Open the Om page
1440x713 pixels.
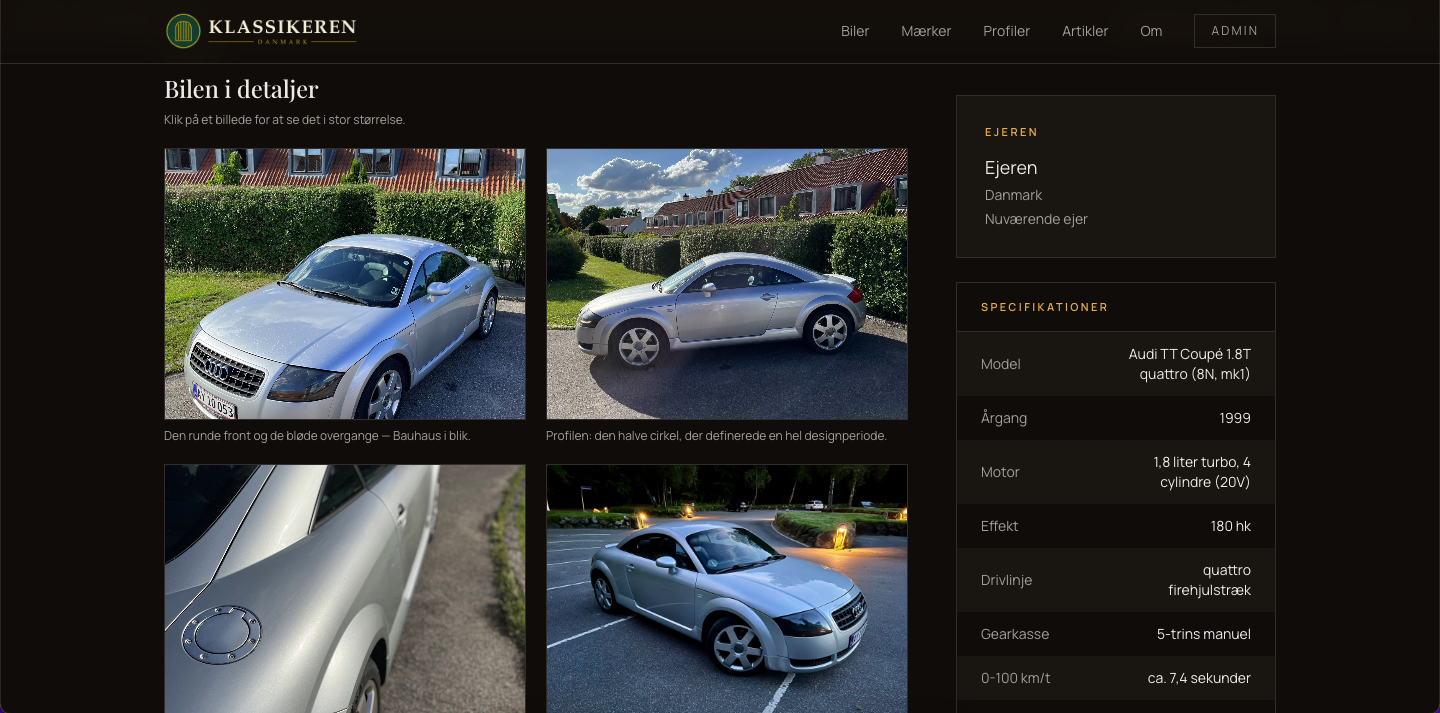pos(1151,31)
